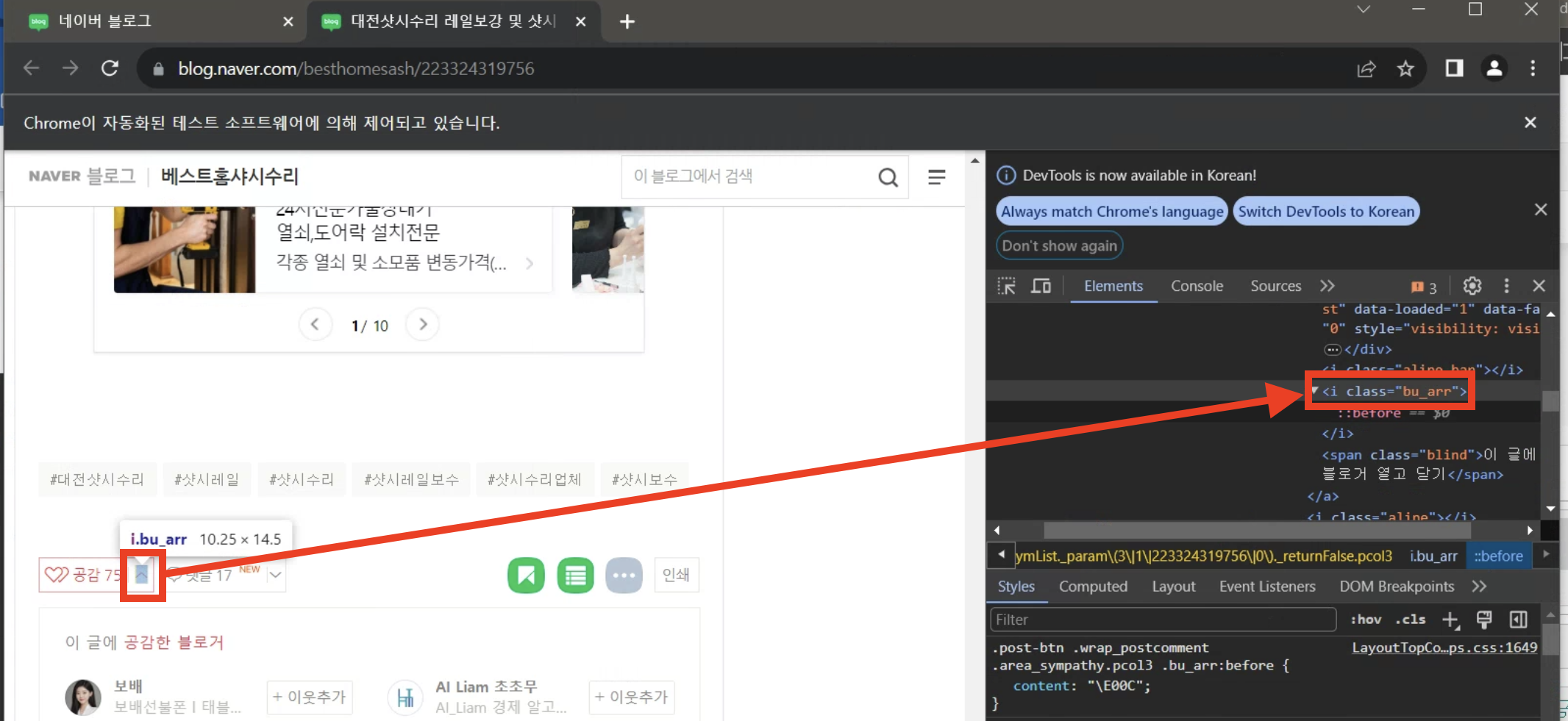This screenshot has width=1568, height=721.
Task: Click the ellipsis more-options icon on the post
Action: coord(624,575)
